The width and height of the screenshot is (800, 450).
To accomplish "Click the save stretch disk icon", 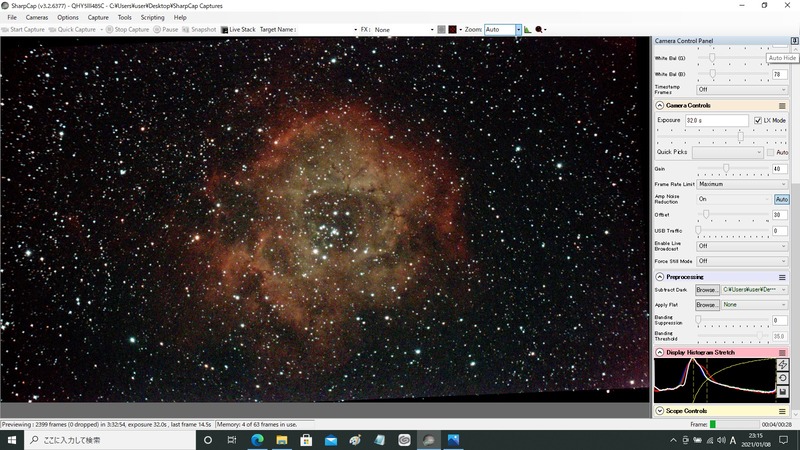I will pyautogui.click(x=783, y=392).
